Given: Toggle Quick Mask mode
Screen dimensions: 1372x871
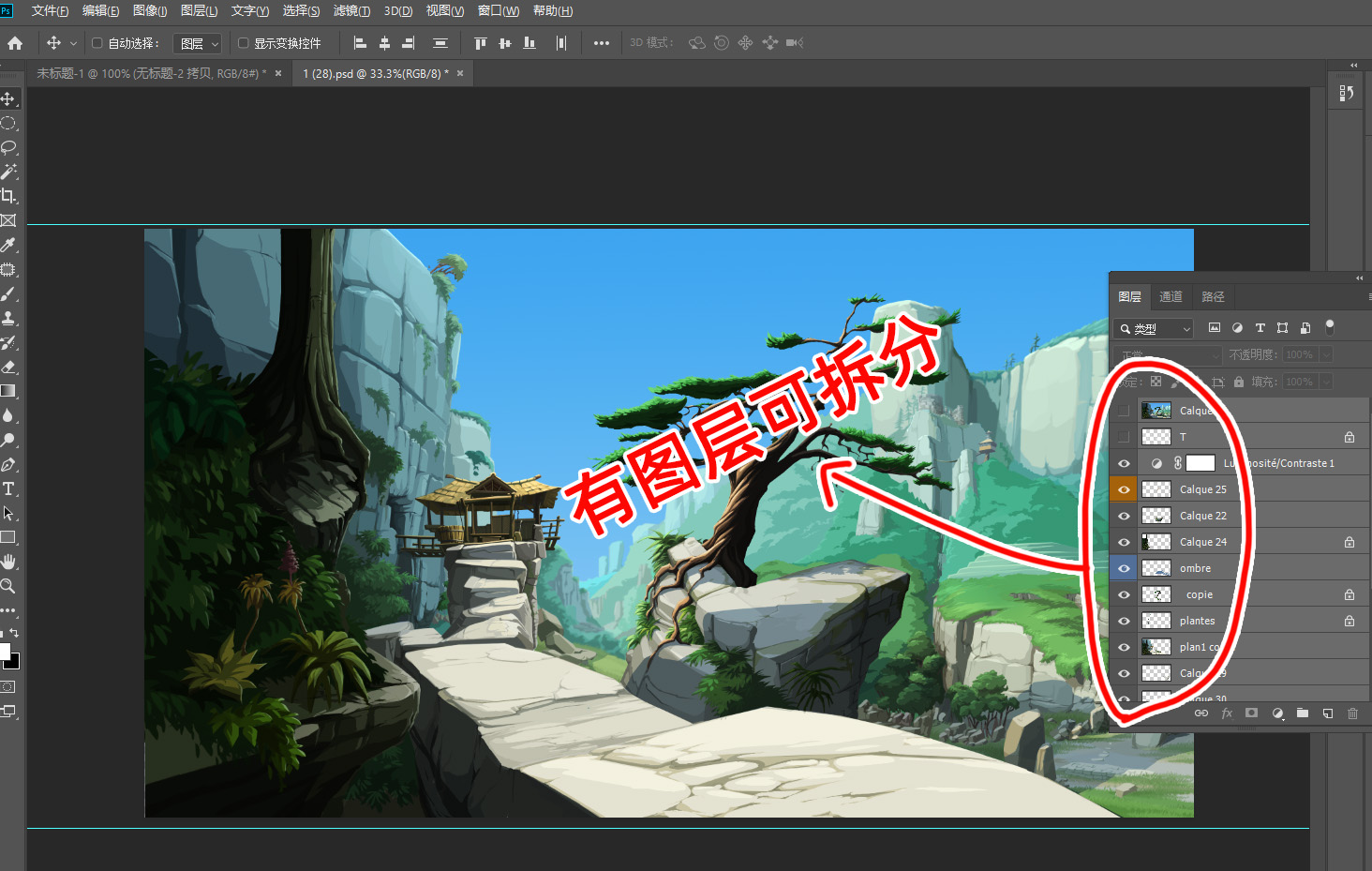Looking at the screenshot, I should click(7, 686).
